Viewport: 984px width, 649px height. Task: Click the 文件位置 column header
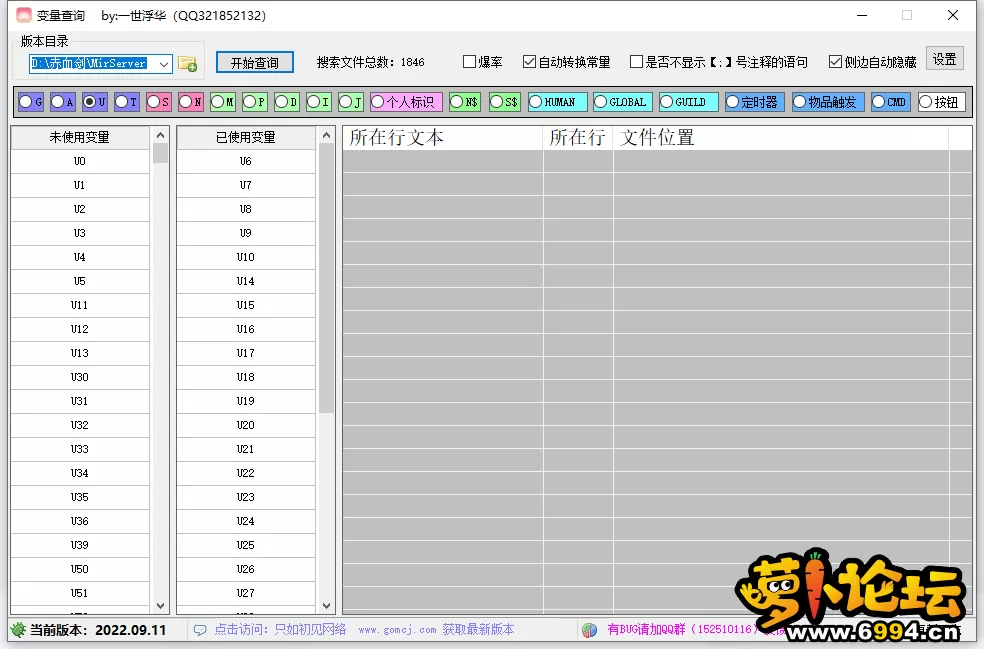(x=781, y=137)
